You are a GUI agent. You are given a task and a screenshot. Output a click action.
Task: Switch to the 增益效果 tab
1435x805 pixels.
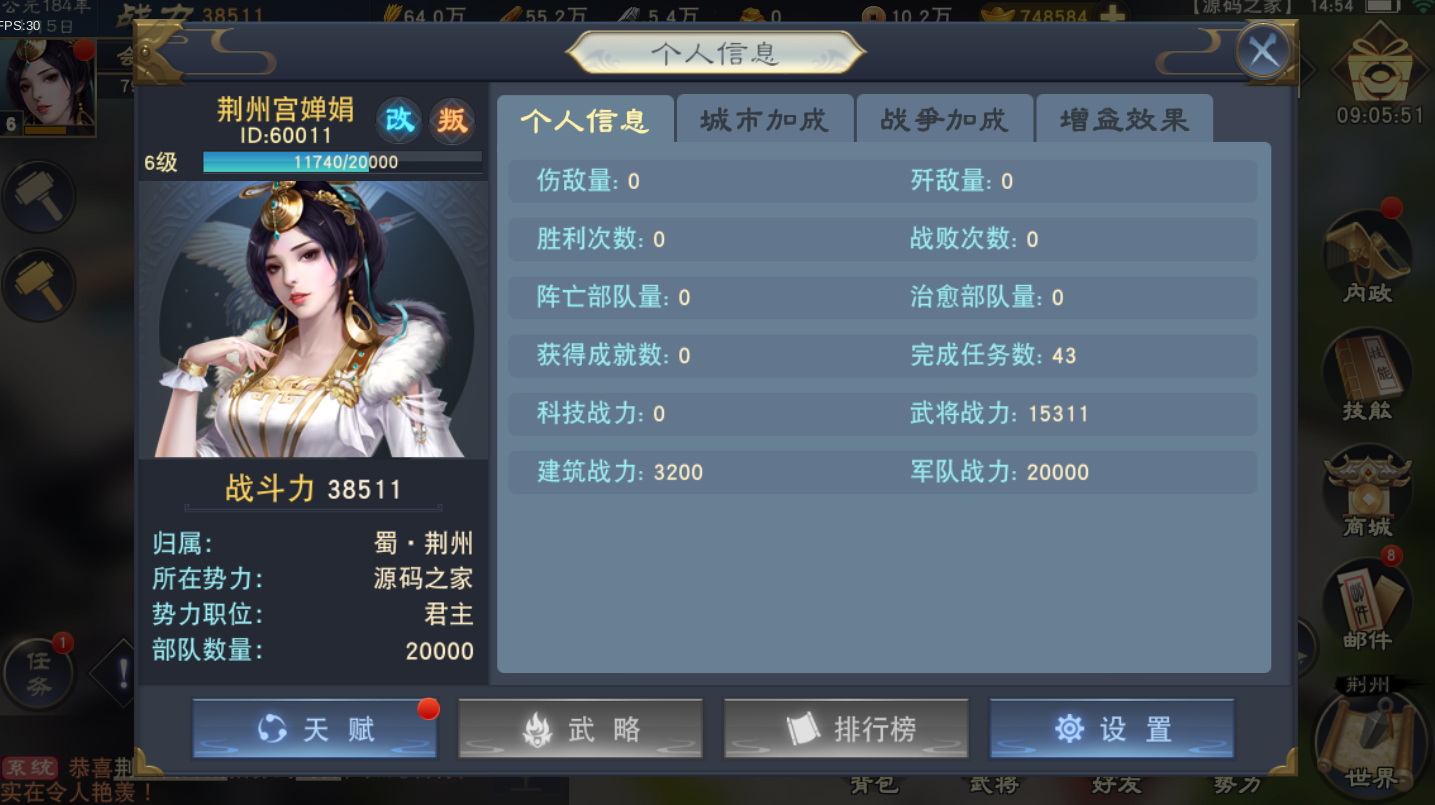coord(1124,120)
